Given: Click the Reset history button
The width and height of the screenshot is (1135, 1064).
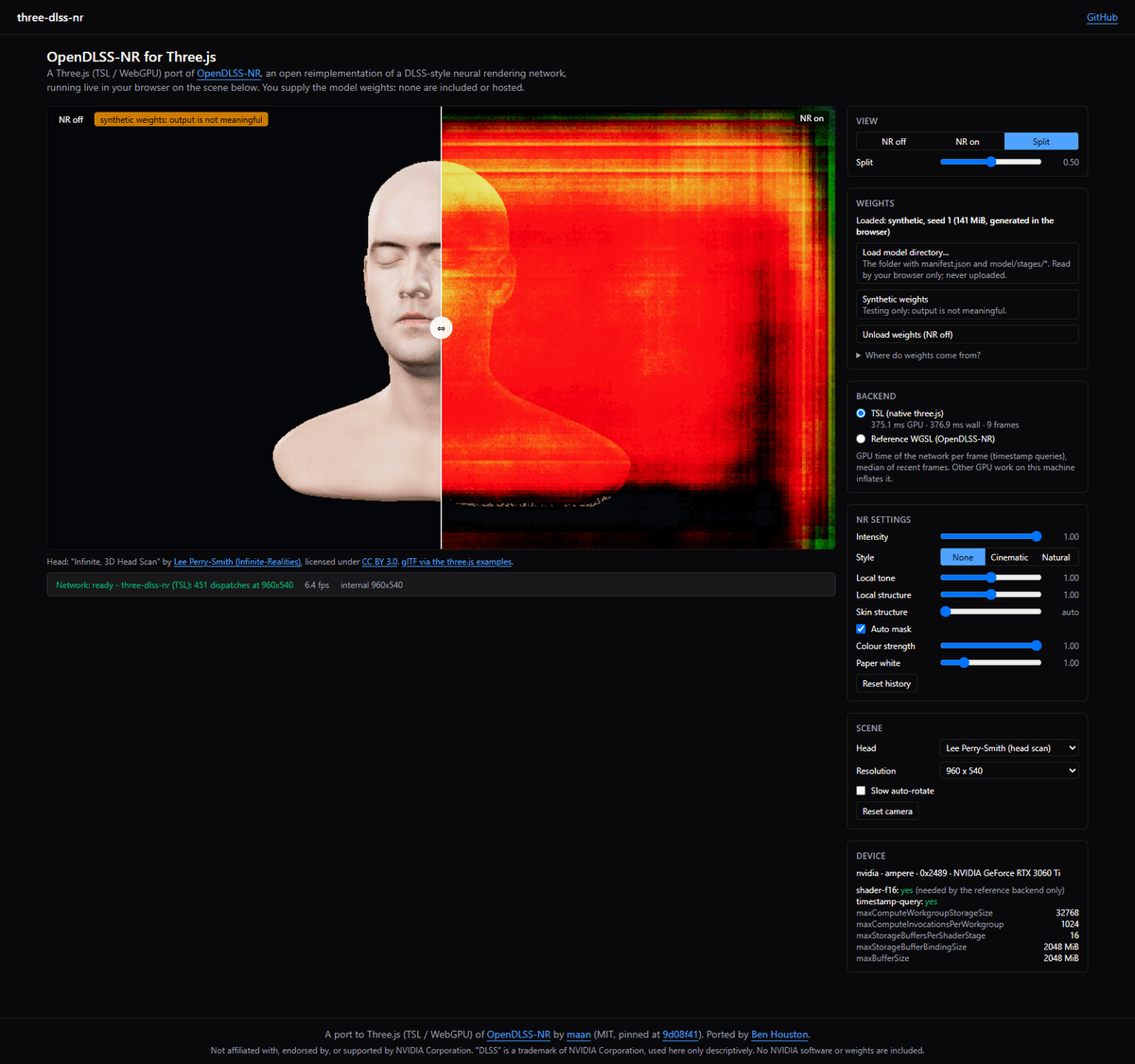Looking at the screenshot, I should tap(886, 684).
